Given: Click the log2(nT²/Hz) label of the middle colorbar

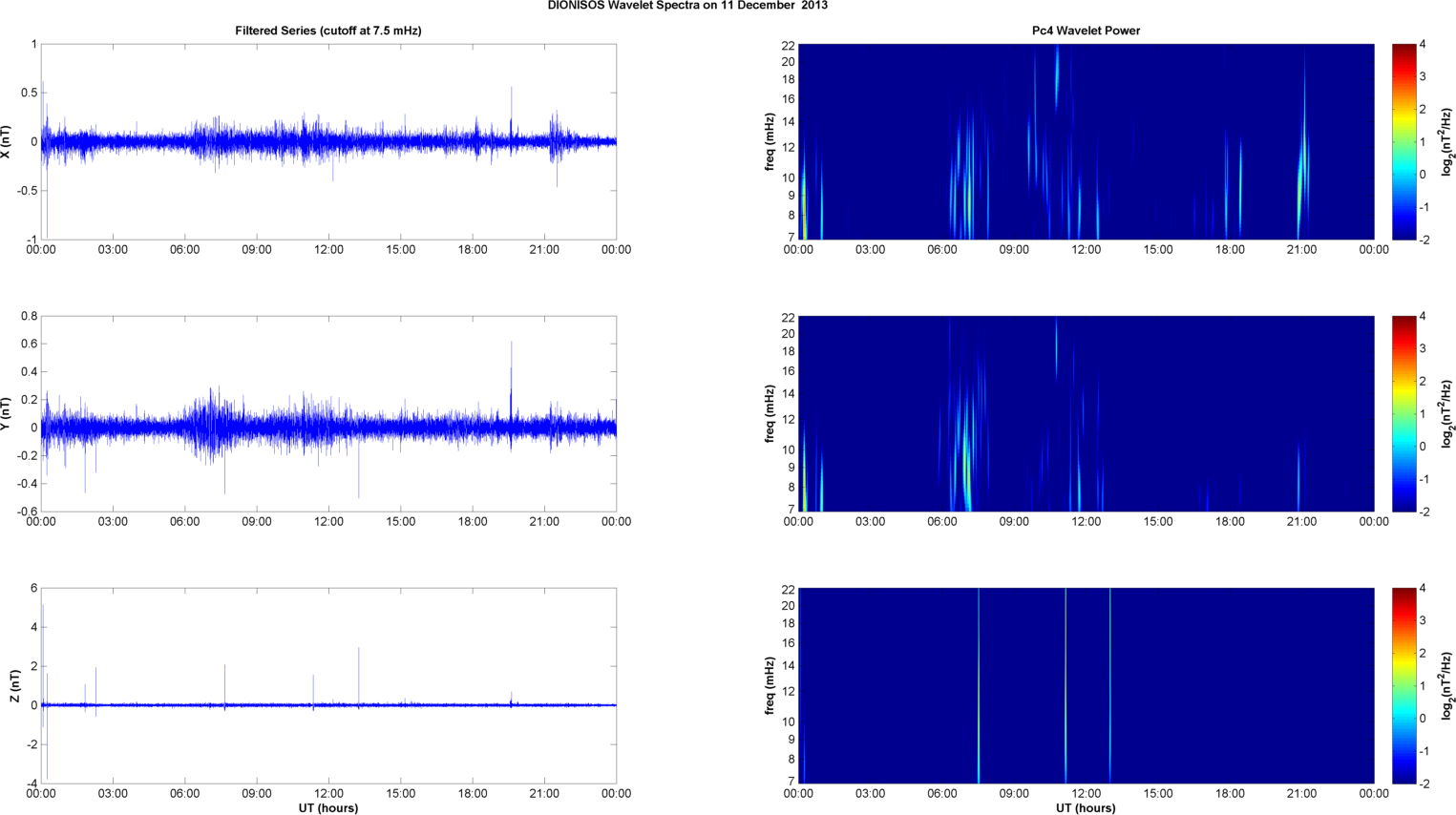Looking at the screenshot, I should (x=1446, y=413).
